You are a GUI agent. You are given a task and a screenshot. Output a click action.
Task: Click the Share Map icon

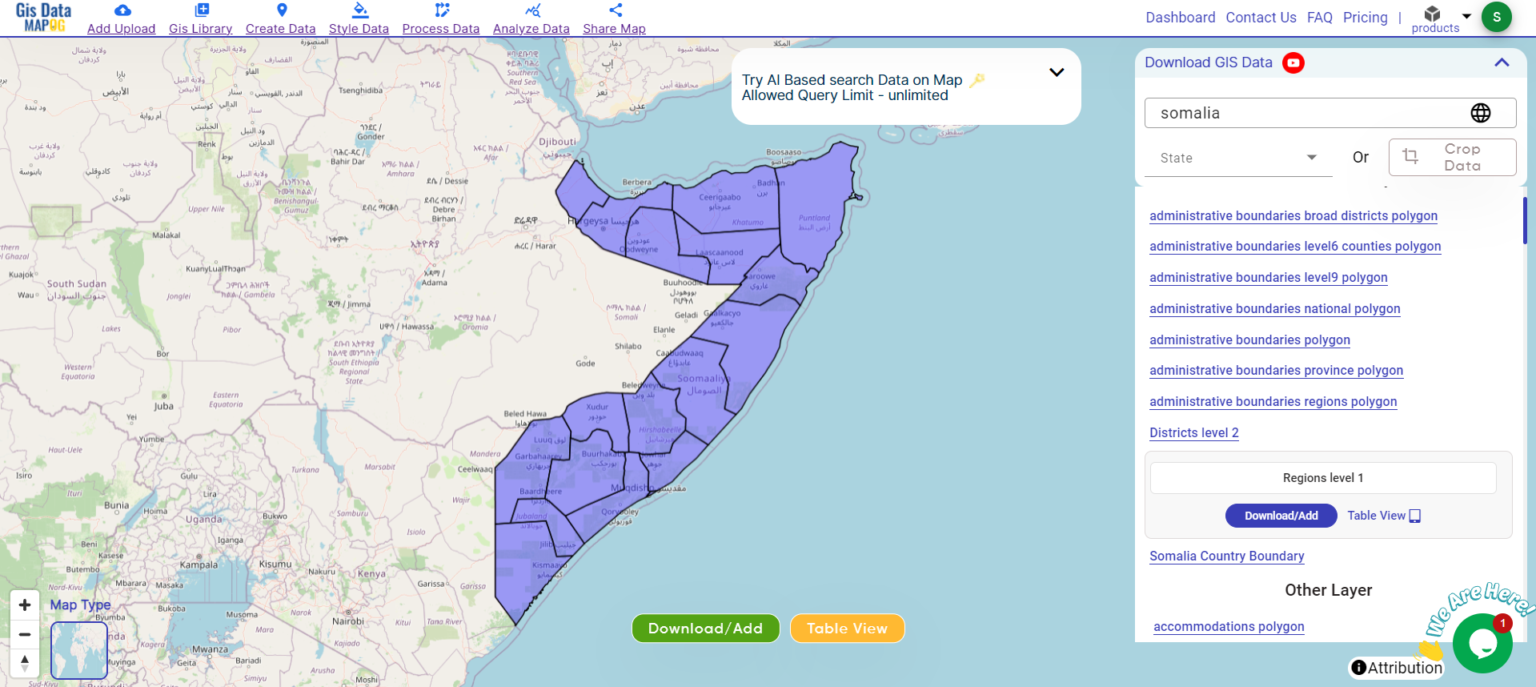[613, 10]
